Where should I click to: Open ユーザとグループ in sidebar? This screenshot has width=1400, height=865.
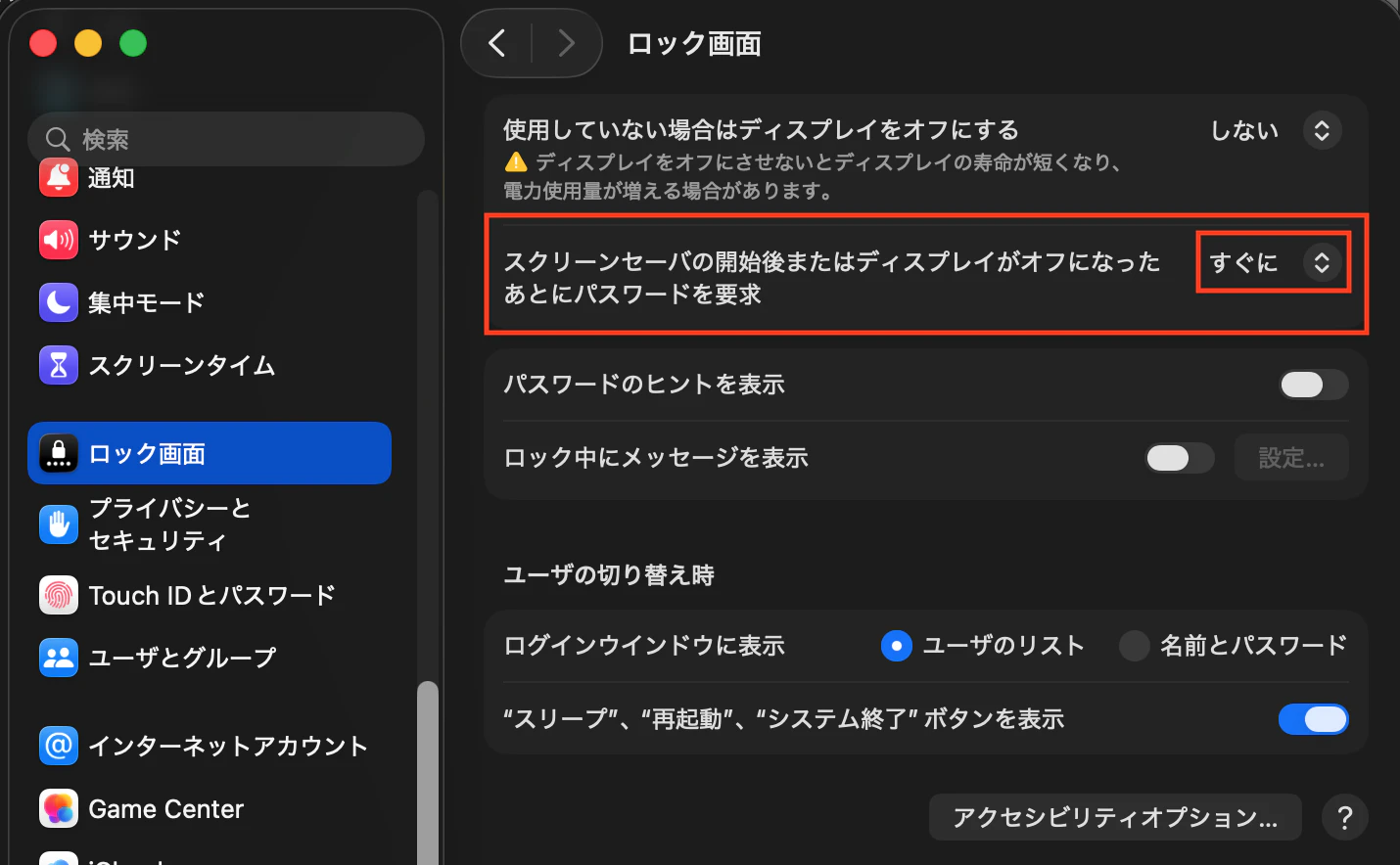[x=210, y=658]
